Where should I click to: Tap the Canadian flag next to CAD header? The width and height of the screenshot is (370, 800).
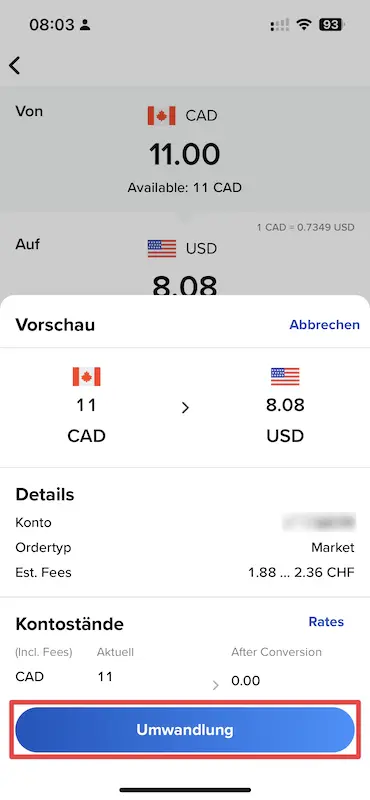(161, 115)
